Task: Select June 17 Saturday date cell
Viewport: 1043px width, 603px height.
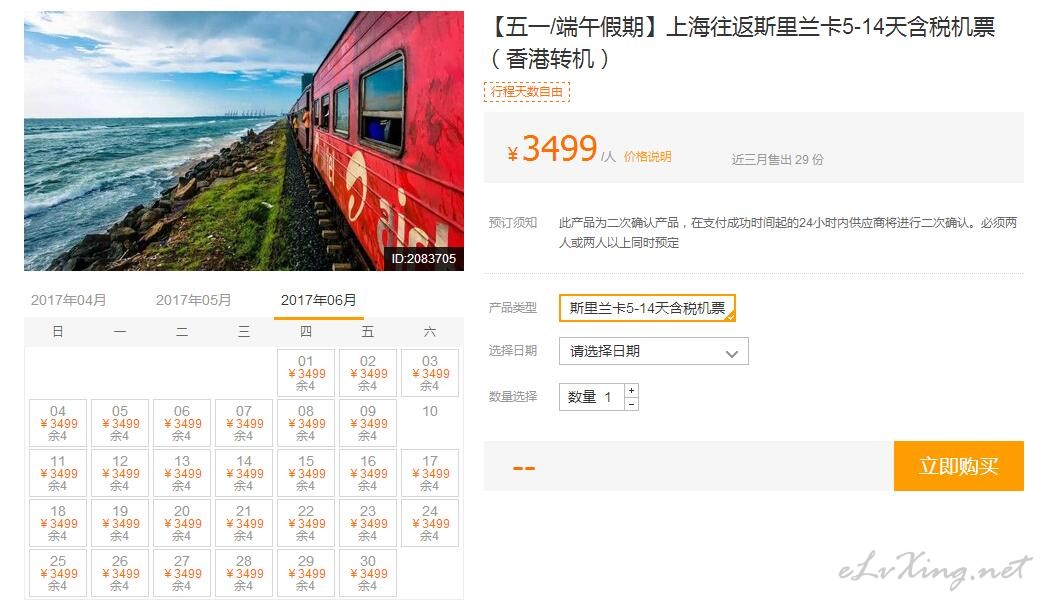Action: point(430,473)
